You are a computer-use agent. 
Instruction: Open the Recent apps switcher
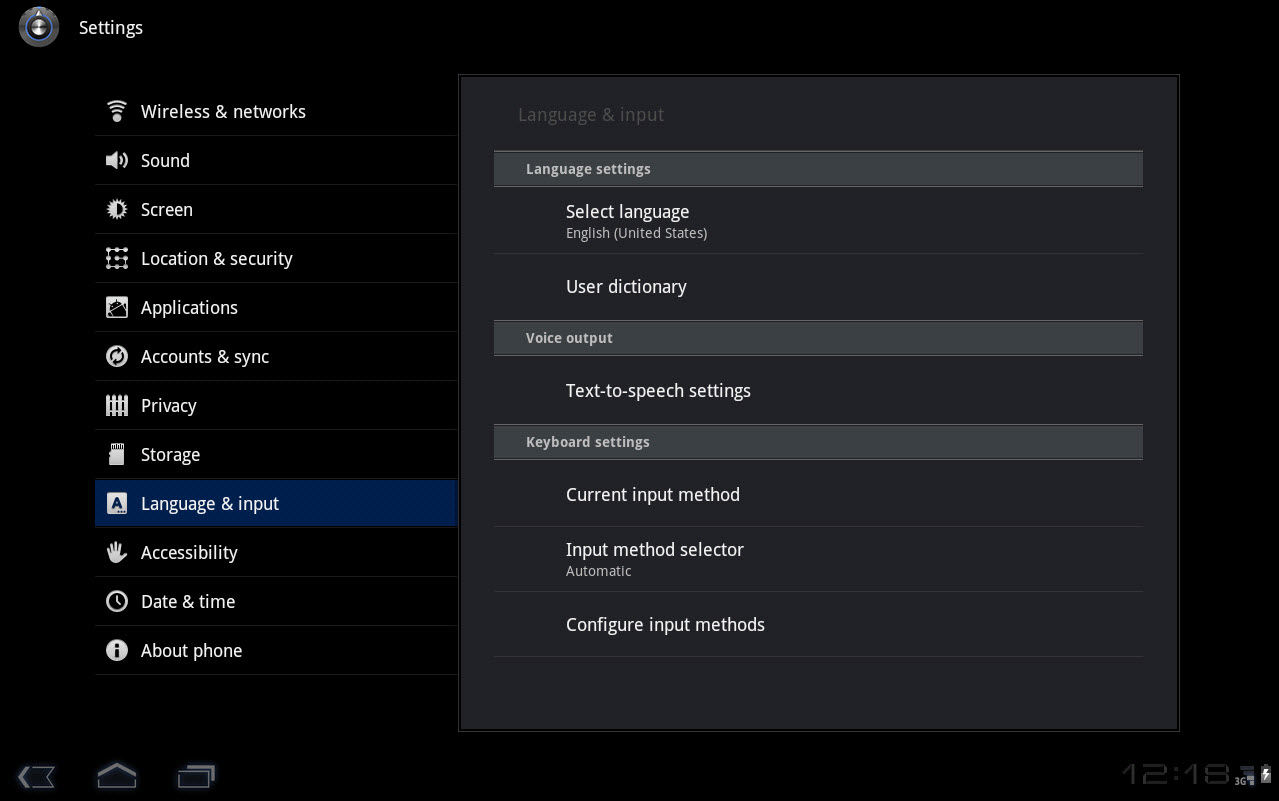[x=196, y=775]
